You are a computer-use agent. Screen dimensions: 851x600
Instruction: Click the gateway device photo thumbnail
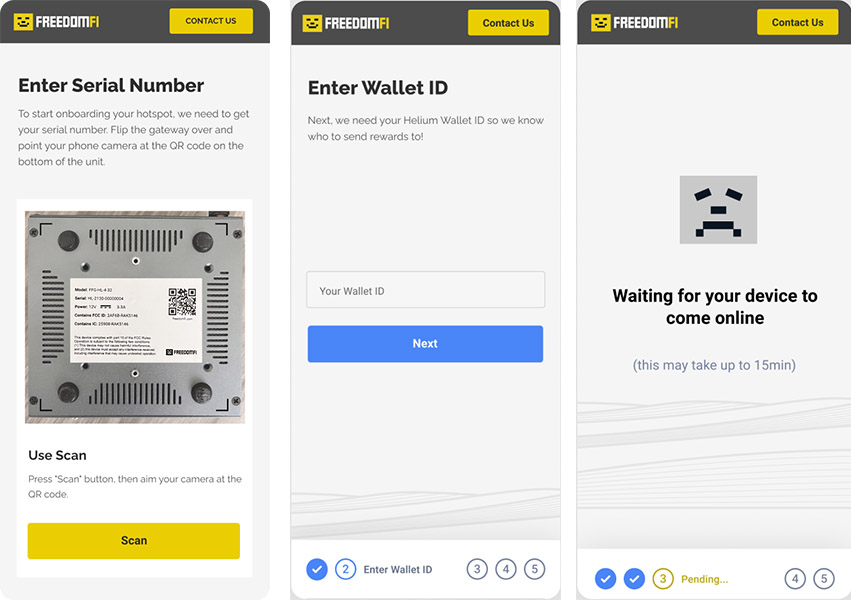pyautogui.click(x=135, y=317)
